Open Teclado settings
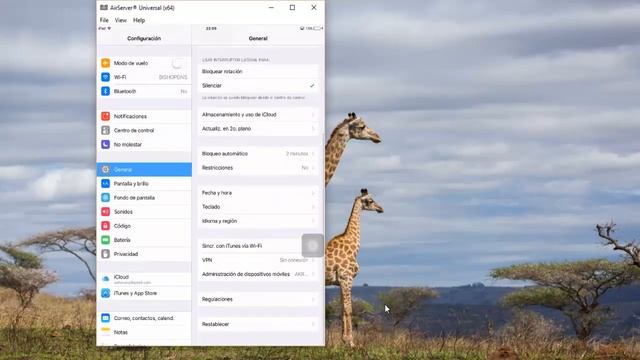 (x=258, y=207)
